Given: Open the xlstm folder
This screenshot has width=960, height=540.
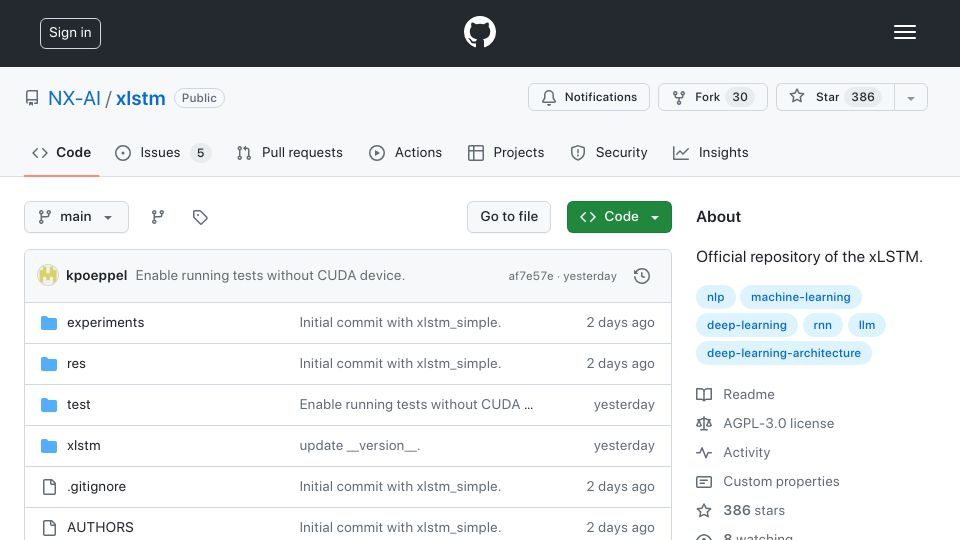Looking at the screenshot, I should 83,446.
